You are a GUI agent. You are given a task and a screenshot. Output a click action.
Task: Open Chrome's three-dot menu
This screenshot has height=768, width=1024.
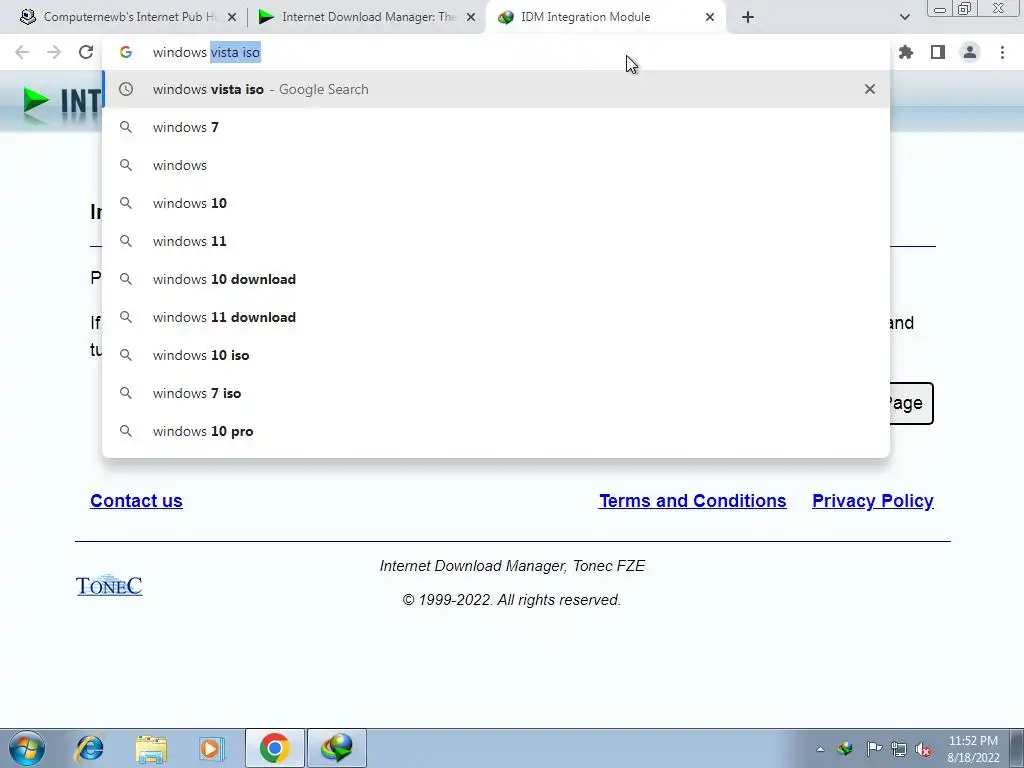point(1002,52)
